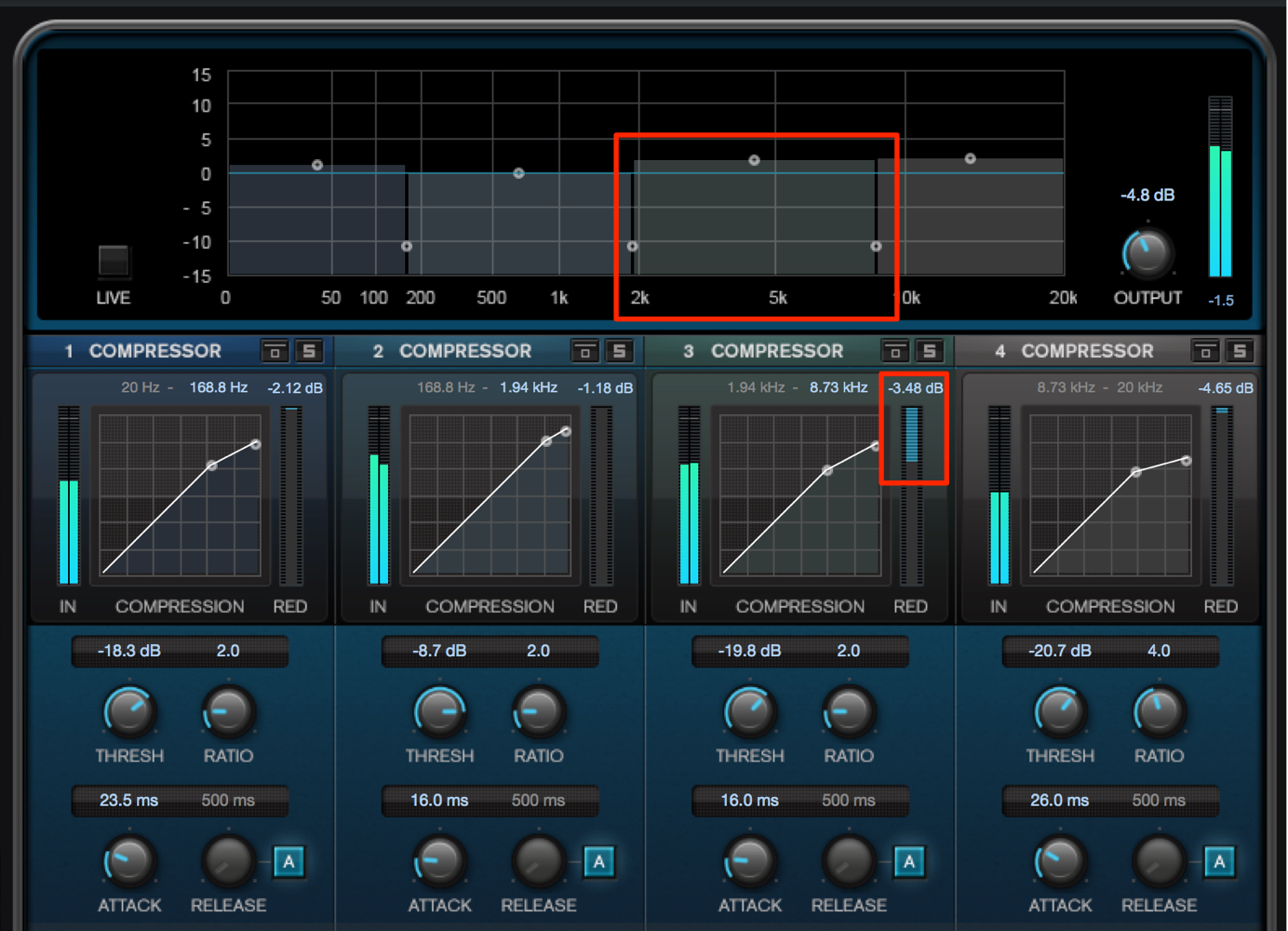Screen dimensions: 1288x931
Task: Click the OUTPUT gain knob
Action: (x=1147, y=252)
